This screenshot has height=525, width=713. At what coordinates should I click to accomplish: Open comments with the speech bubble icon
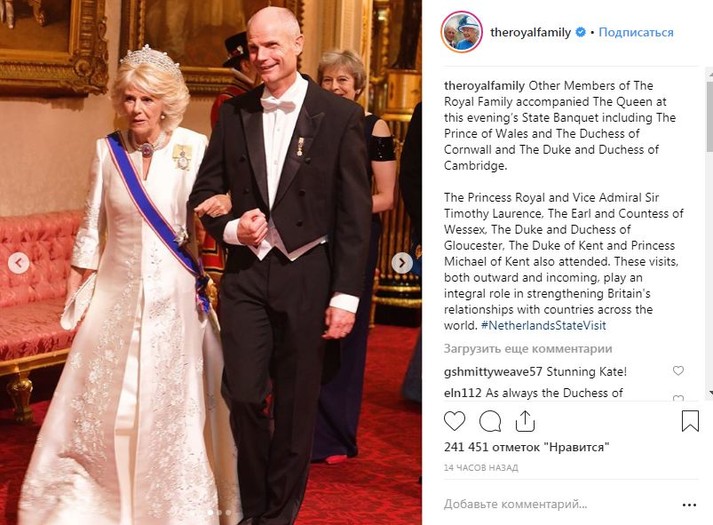[x=490, y=421]
